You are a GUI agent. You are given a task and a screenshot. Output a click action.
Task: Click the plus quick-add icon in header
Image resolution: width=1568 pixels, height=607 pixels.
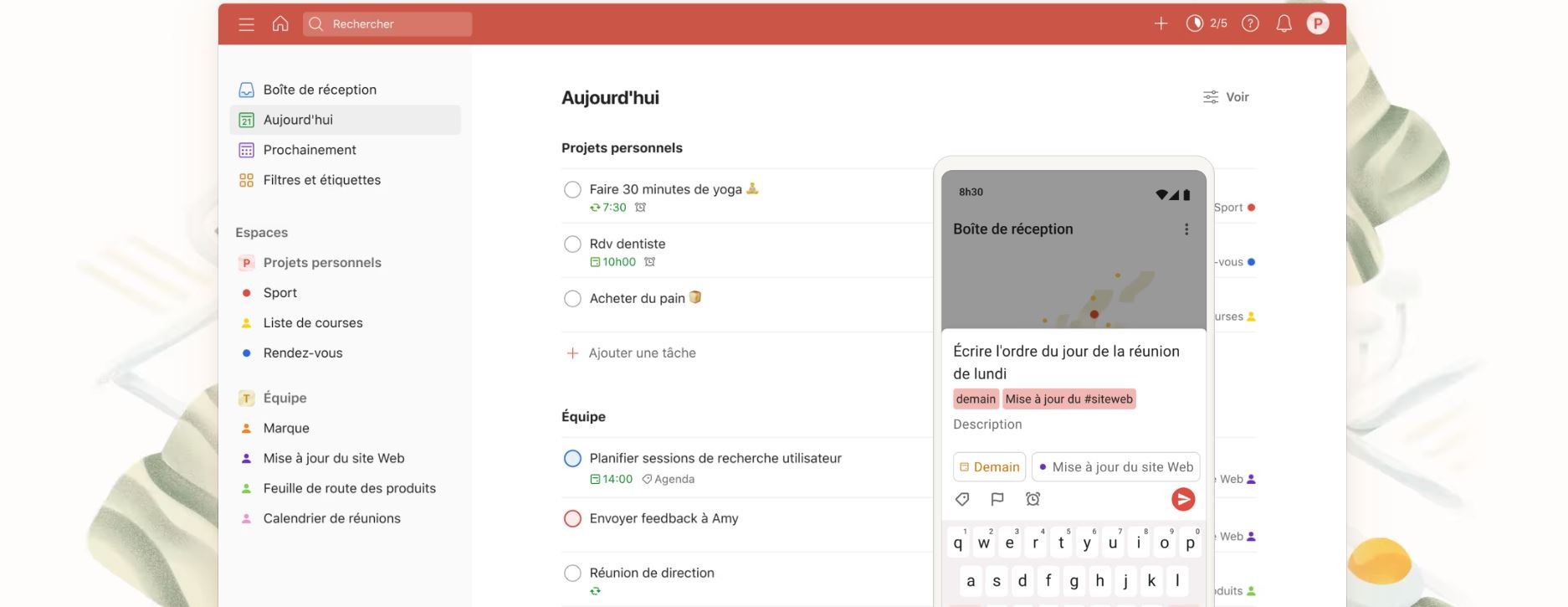click(x=1161, y=23)
